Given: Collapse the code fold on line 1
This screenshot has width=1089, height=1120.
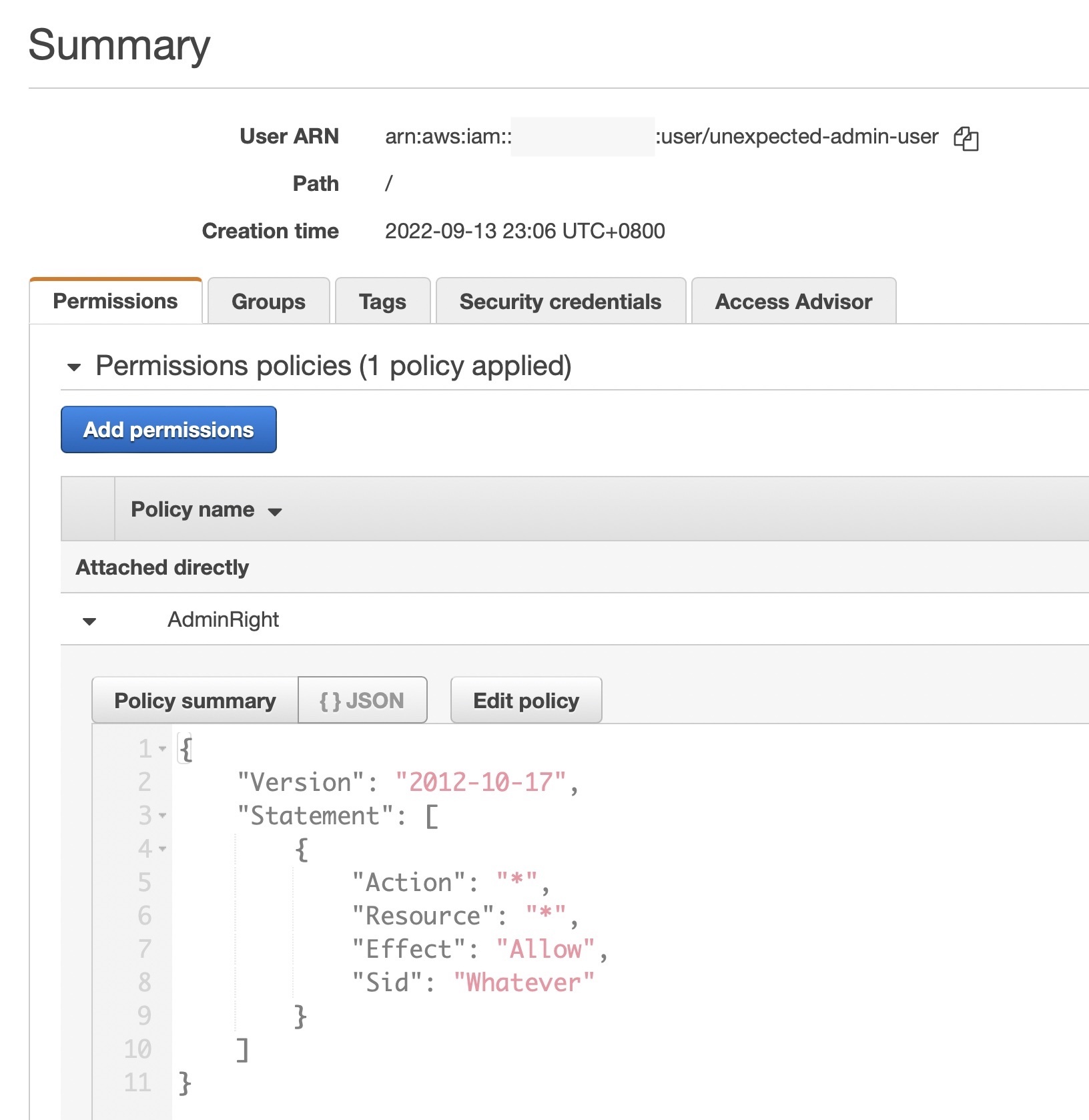Looking at the screenshot, I should 161,749.
